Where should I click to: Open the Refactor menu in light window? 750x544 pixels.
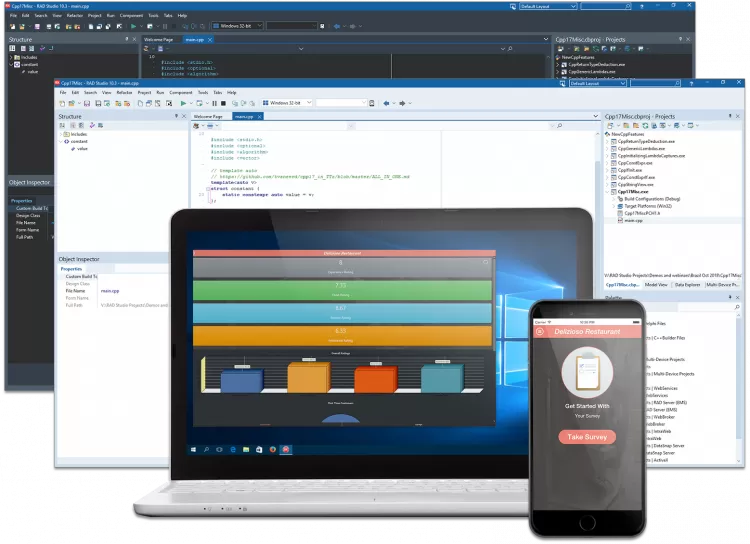[124, 93]
